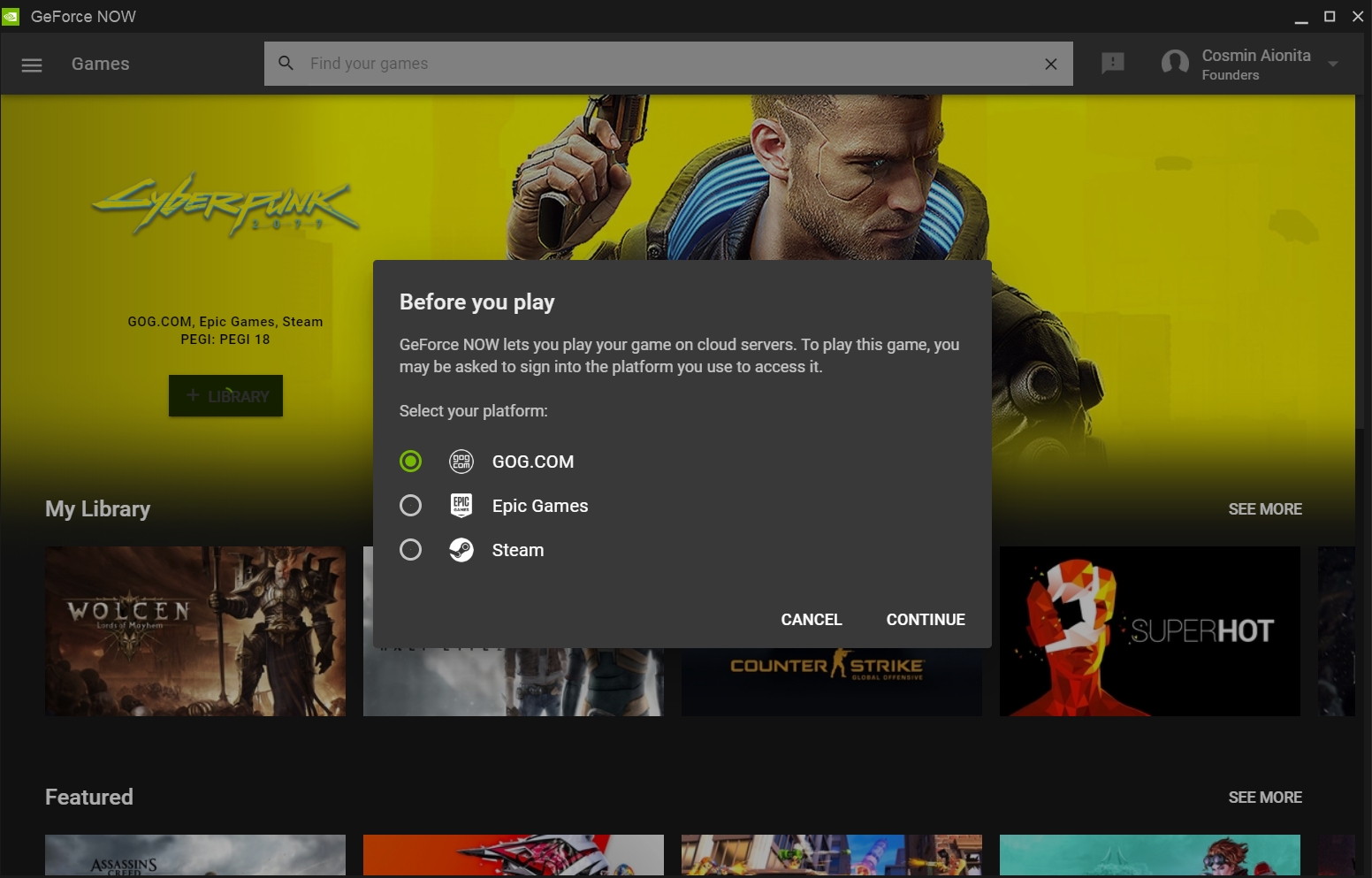Screen dimensions: 1372x878
Task: Add Cyberpunk 2077 to Library
Action: pos(226,396)
